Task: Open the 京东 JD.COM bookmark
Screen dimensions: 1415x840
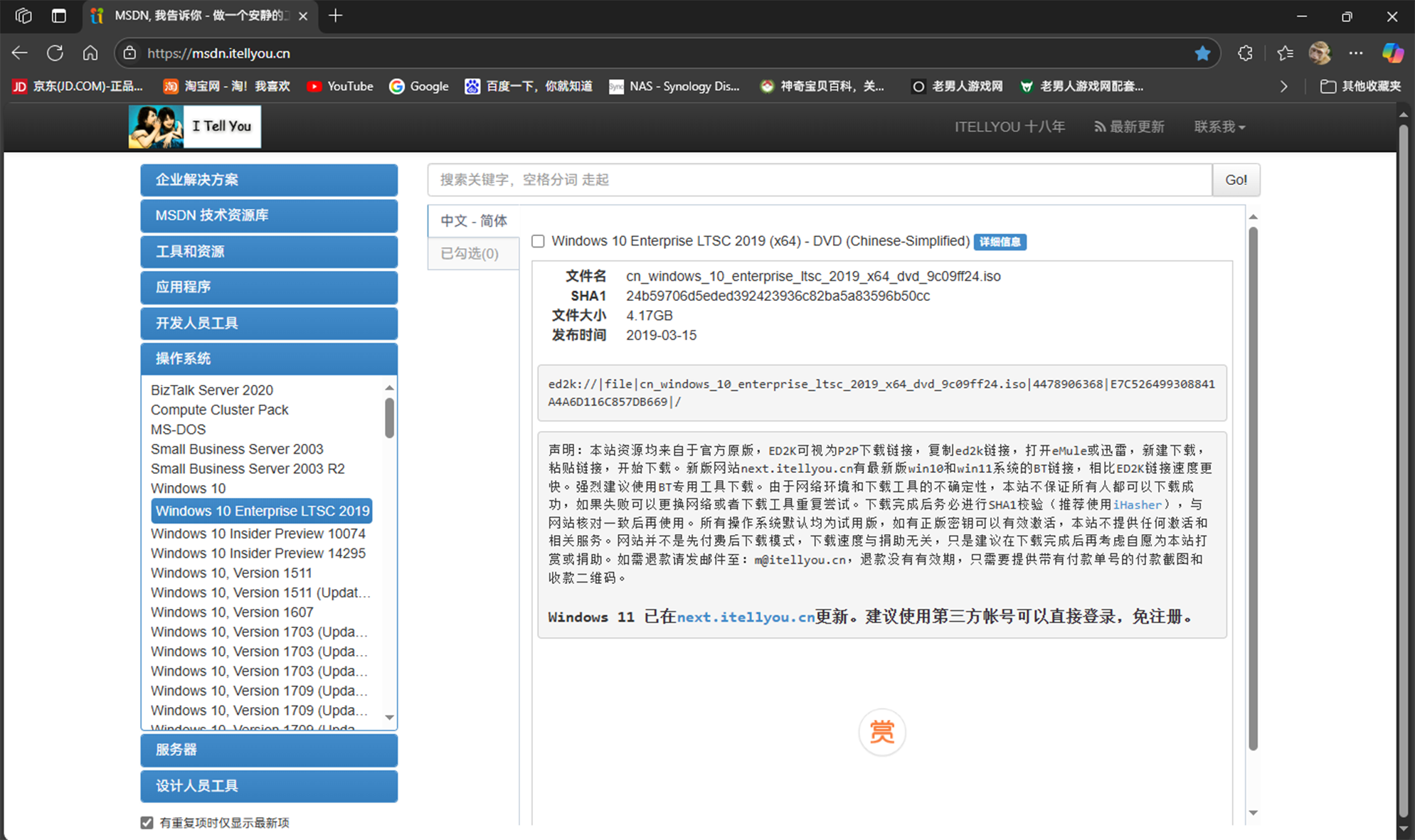Action: [x=78, y=86]
